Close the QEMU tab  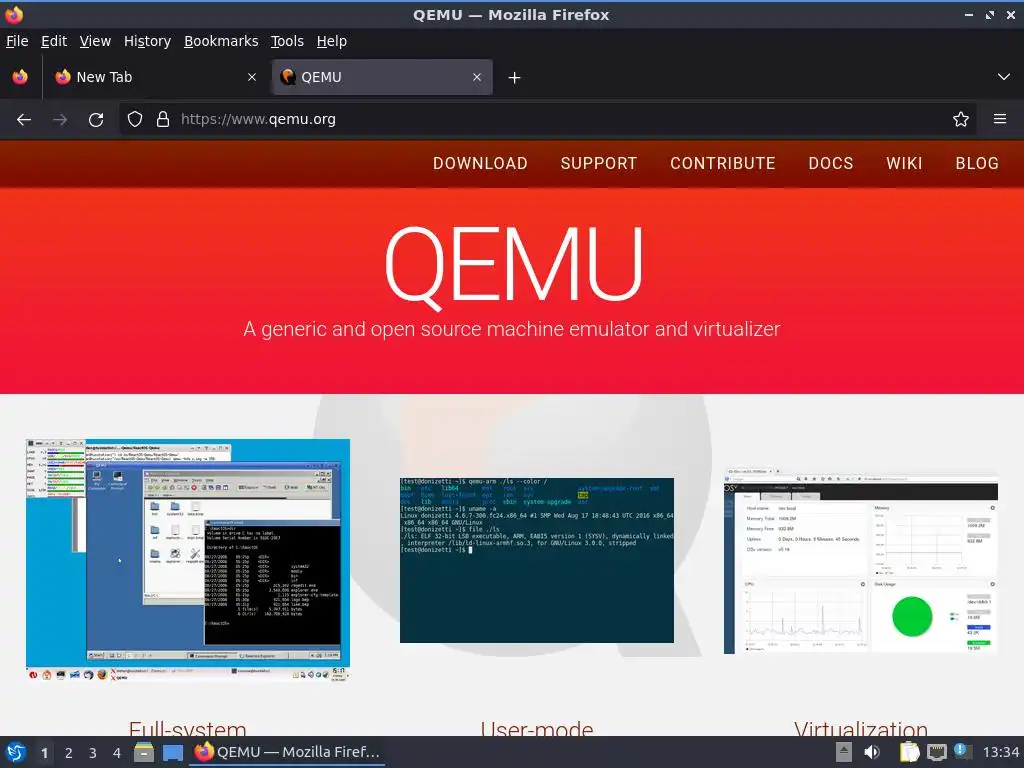click(477, 77)
